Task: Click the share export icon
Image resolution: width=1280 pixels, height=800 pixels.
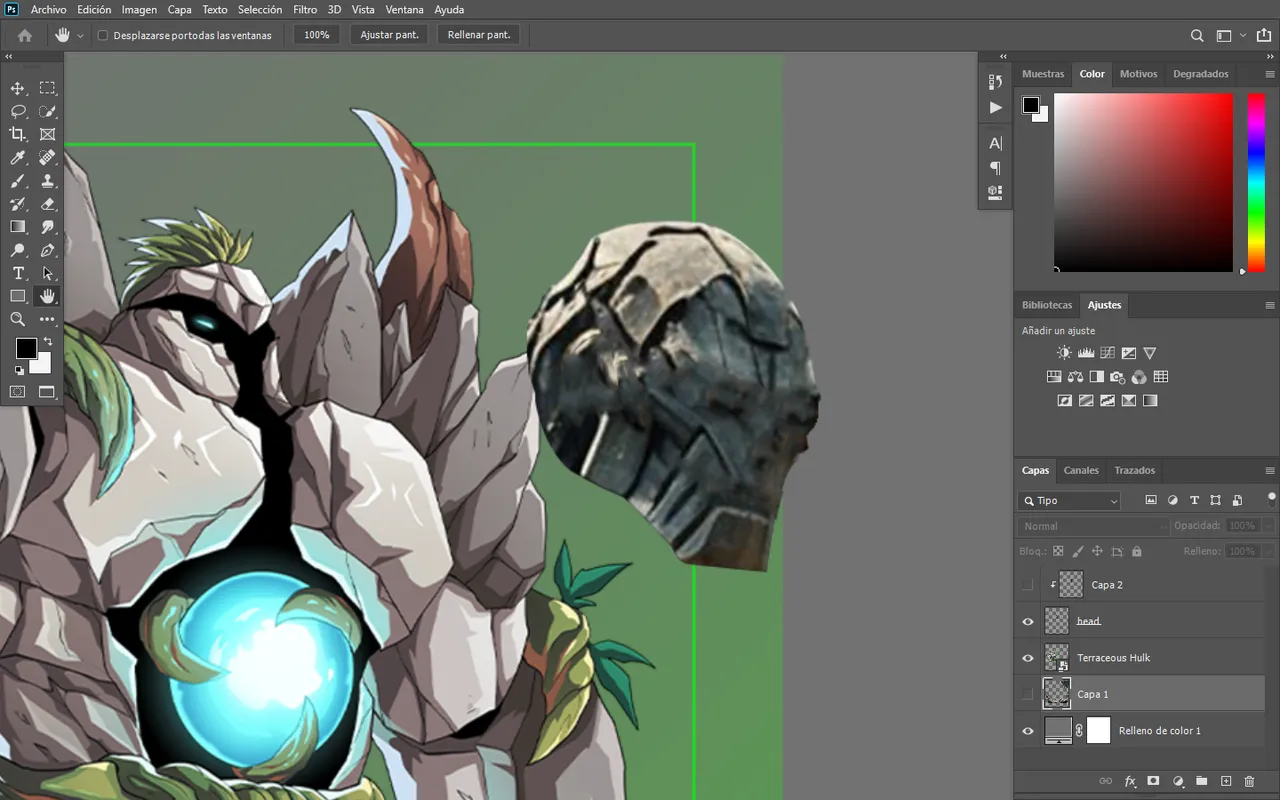Action: (x=1264, y=35)
